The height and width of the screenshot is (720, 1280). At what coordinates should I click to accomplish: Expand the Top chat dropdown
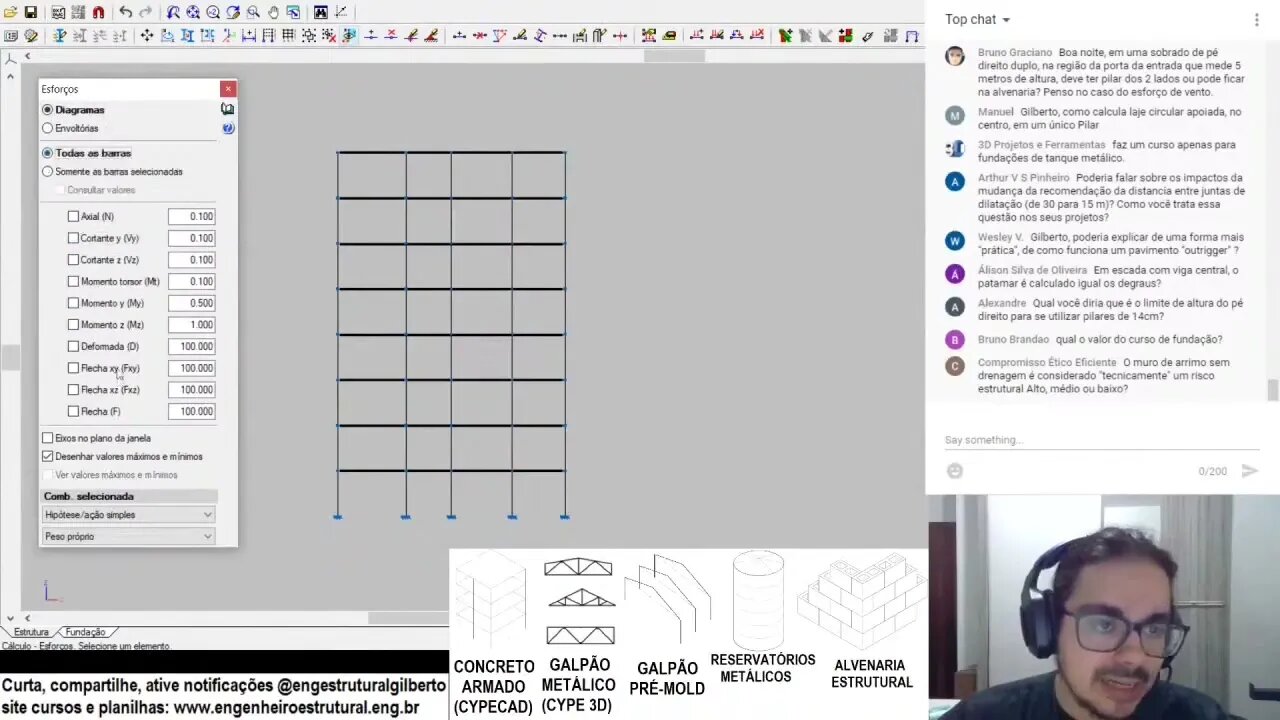[x=978, y=19]
